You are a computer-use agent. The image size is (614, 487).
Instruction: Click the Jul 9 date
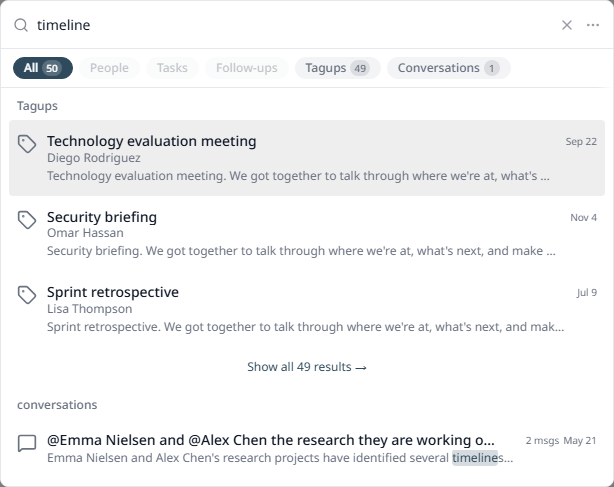coord(587,292)
